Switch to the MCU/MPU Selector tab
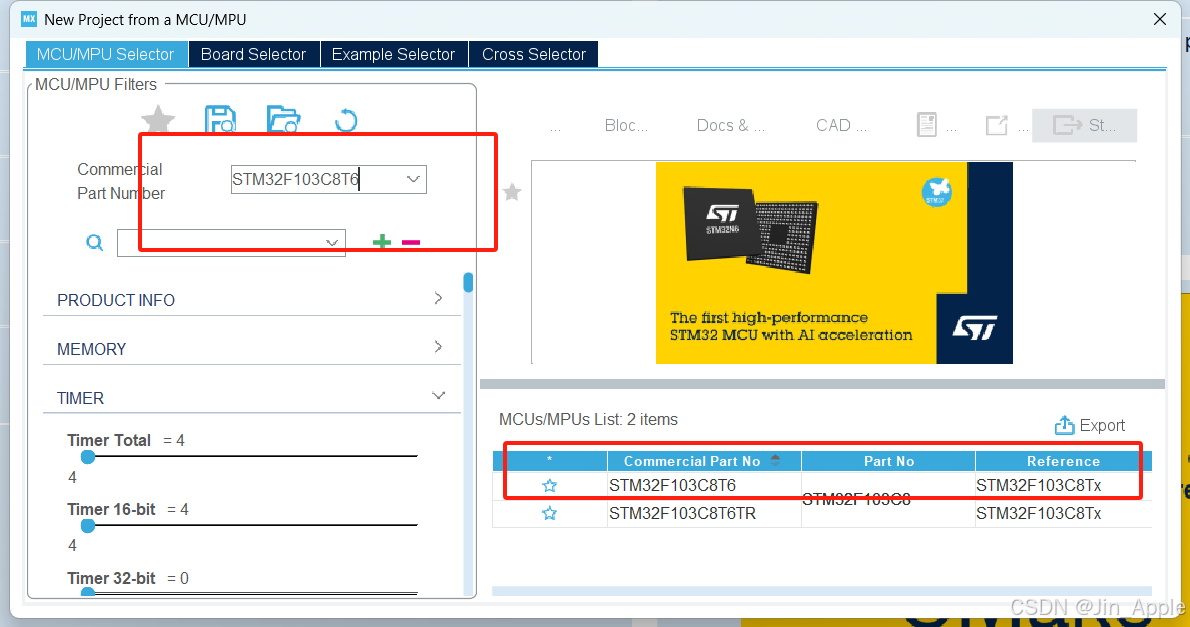The image size is (1190, 627). click(x=105, y=54)
